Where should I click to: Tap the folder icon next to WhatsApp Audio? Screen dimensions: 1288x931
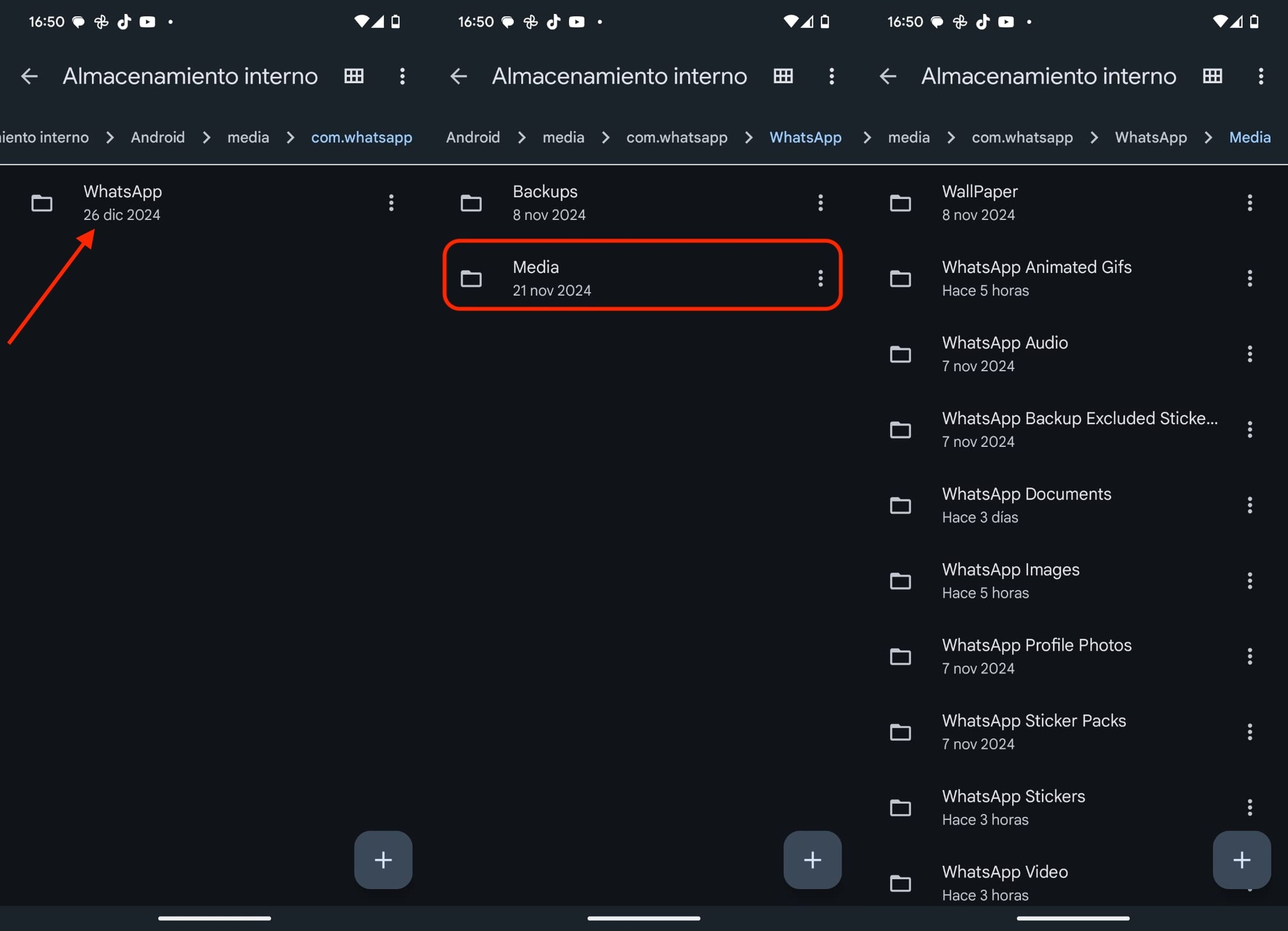[900, 354]
